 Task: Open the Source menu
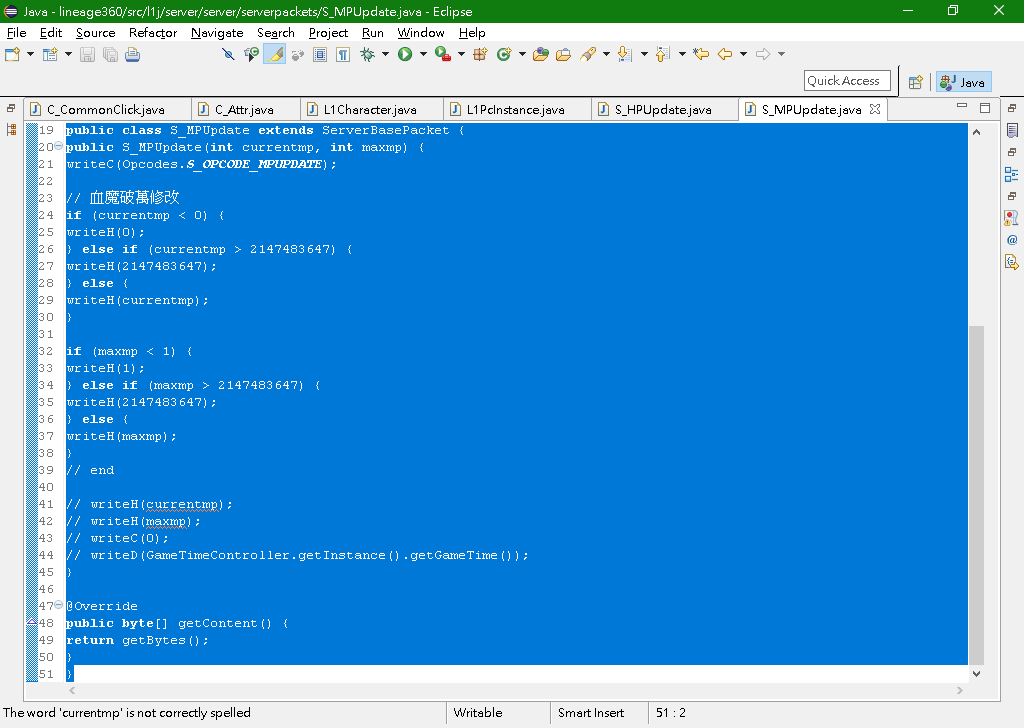pyautogui.click(x=95, y=33)
